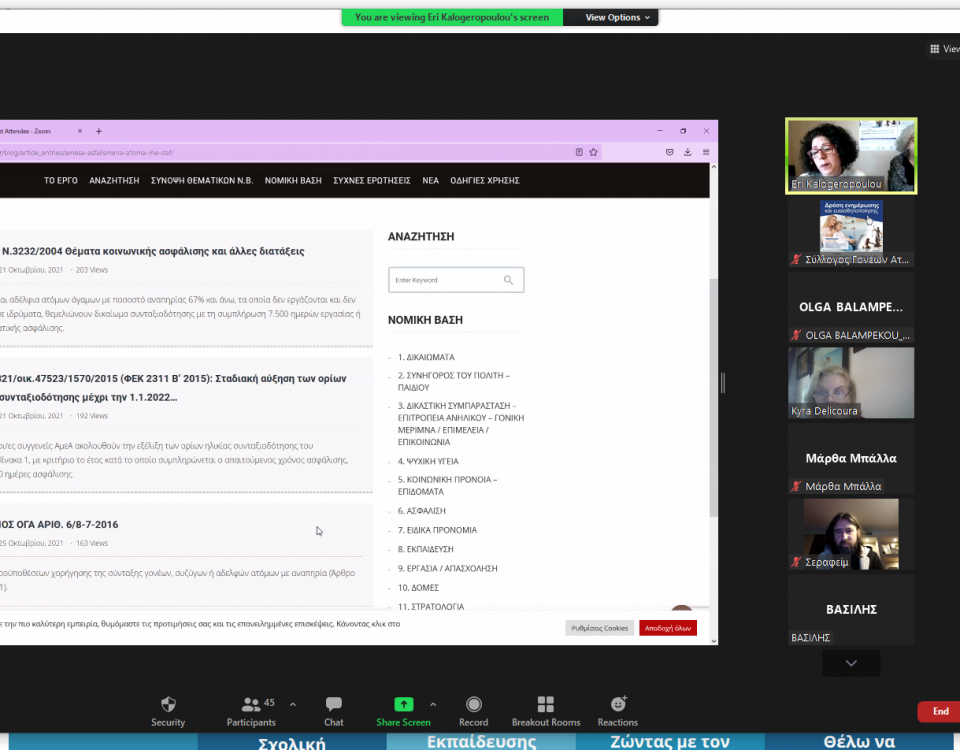Click the reader view icon in address bar
This screenshot has height=750, width=960.
pos(579,152)
